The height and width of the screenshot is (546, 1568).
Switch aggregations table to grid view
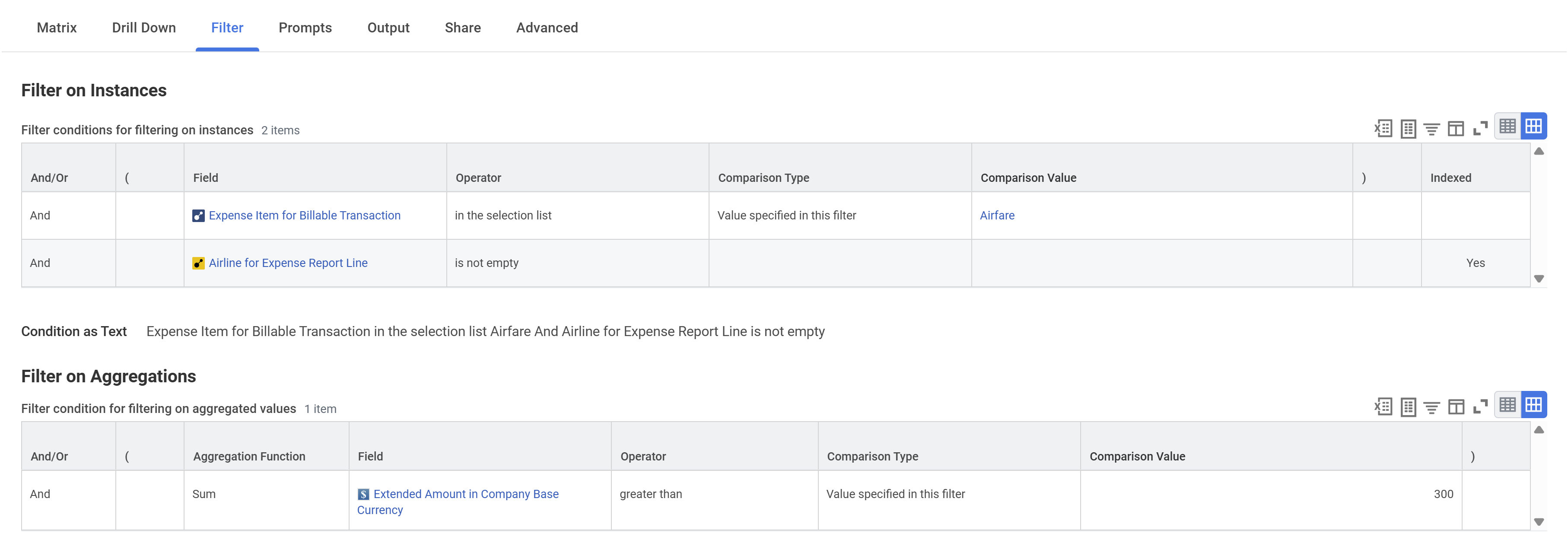pyautogui.click(x=1534, y=405)
